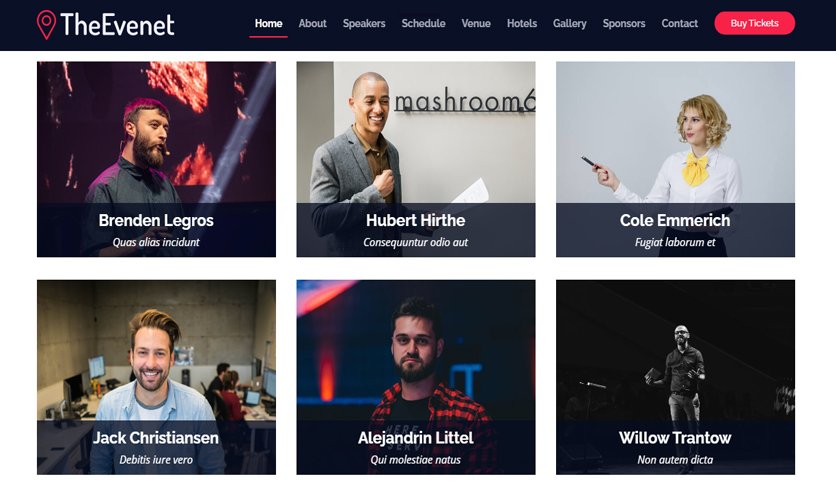This screenshot has width=836, height=484.
Task: Navigate to the Venue section
Action: click(476, 23)
